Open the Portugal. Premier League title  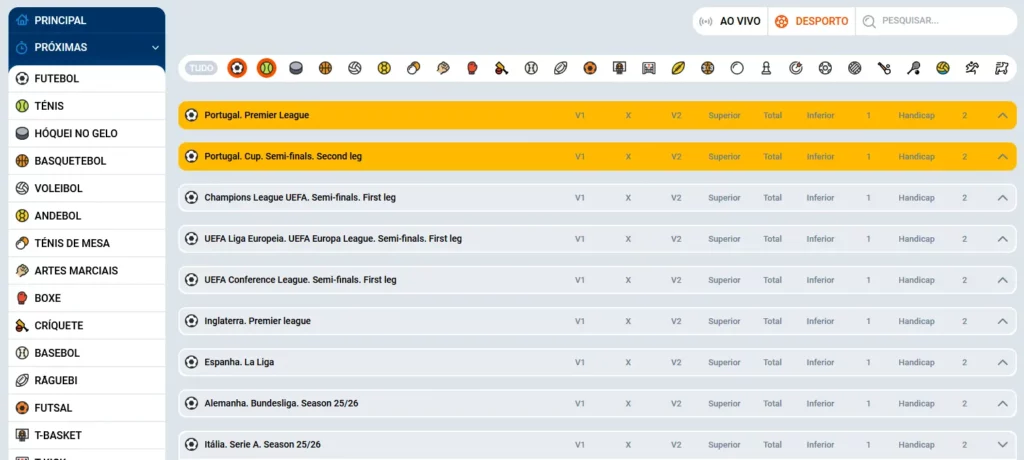(x=257, y=115)
